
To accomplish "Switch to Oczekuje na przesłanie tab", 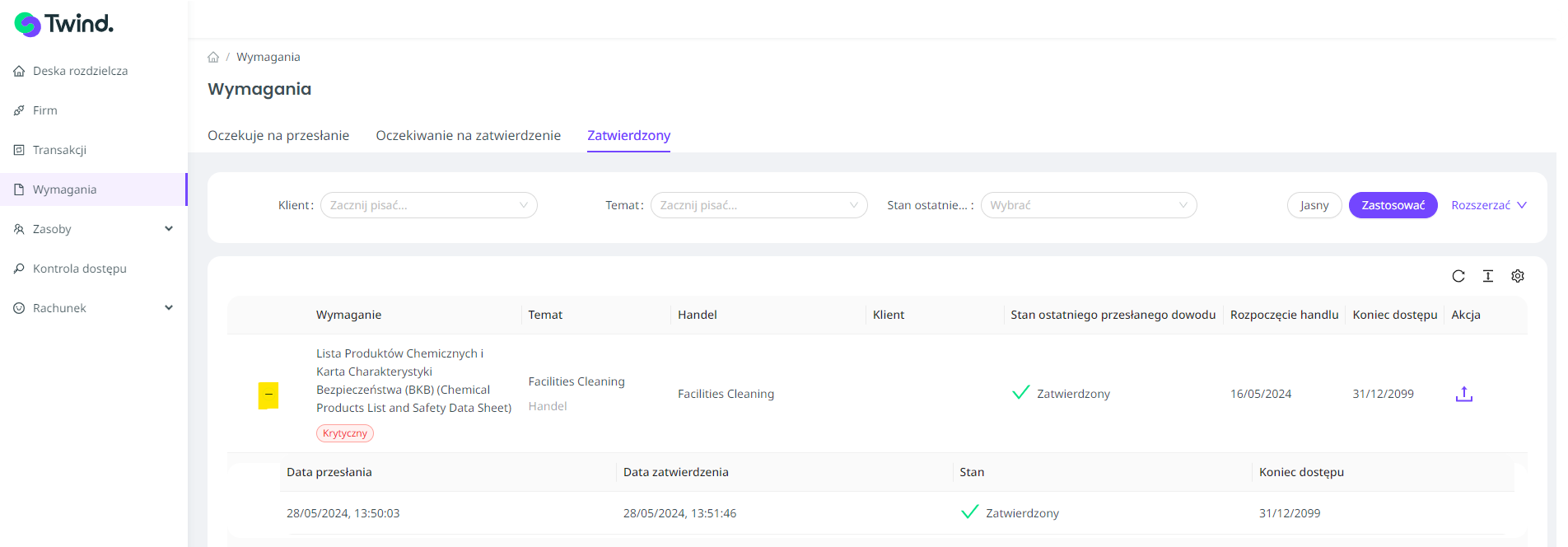I will tap(278, 135).
